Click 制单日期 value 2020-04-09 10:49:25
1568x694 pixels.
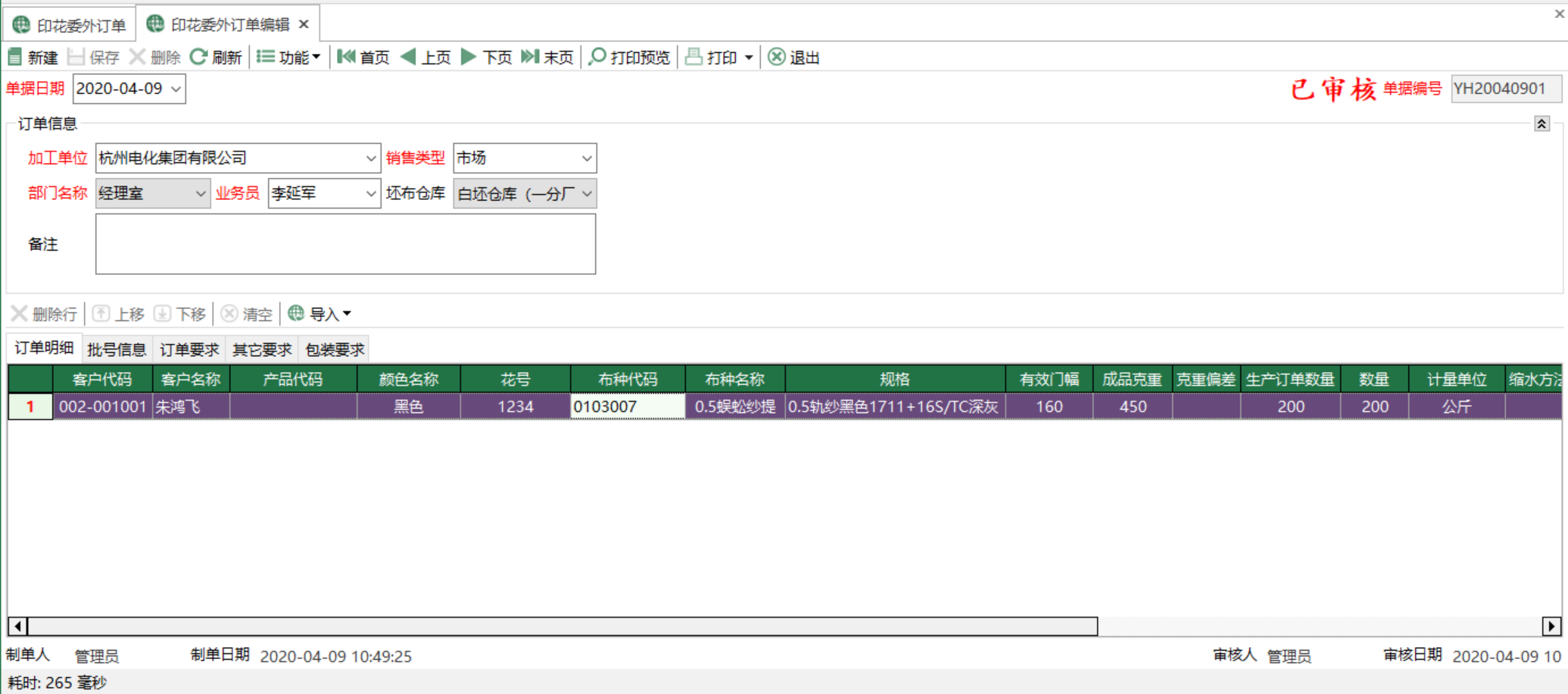pos(335,656)
